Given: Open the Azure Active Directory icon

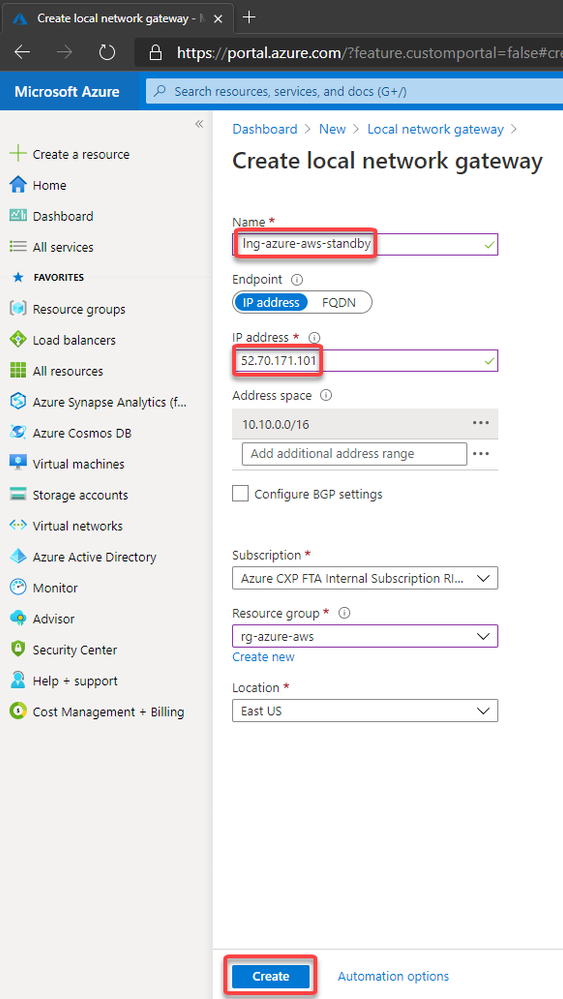Looking at the screenshot, I should (x=18, y=556).
